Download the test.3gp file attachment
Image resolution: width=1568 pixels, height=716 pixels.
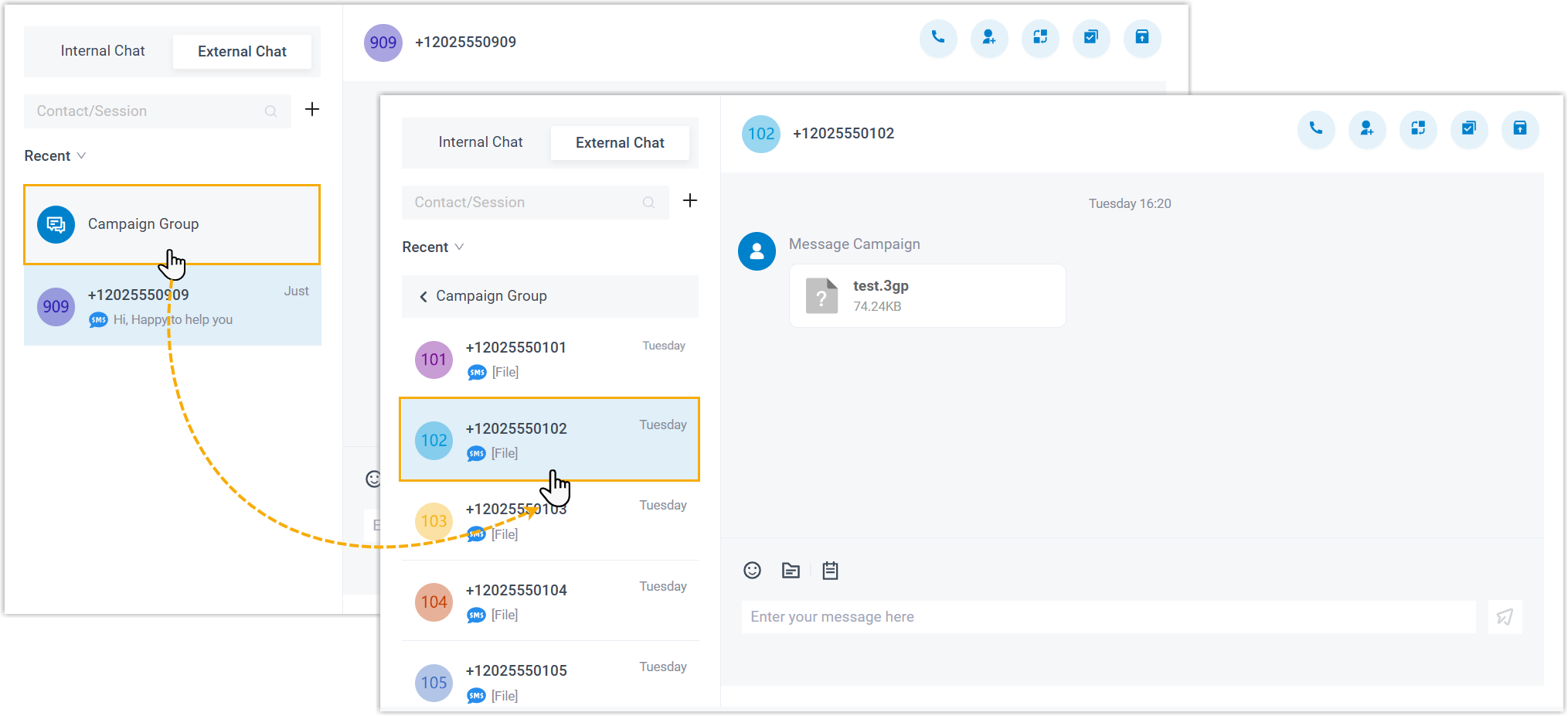(927, 295)
